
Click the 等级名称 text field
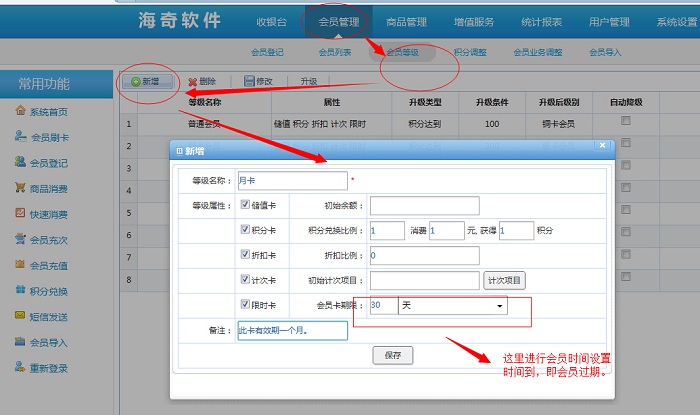[x=292, y=181]
